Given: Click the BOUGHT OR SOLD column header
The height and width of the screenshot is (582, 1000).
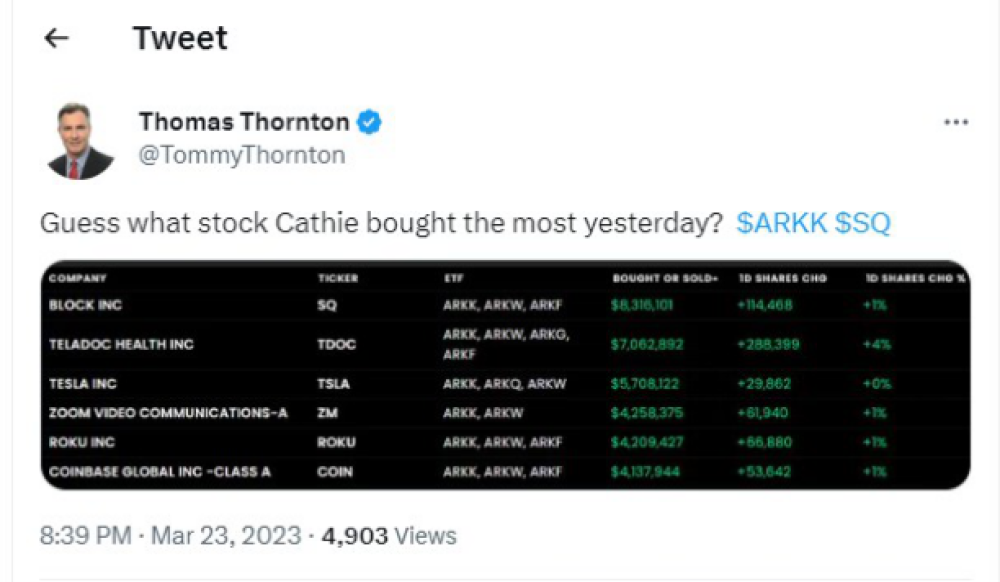Looking at the screenshot, I should 665,279.
